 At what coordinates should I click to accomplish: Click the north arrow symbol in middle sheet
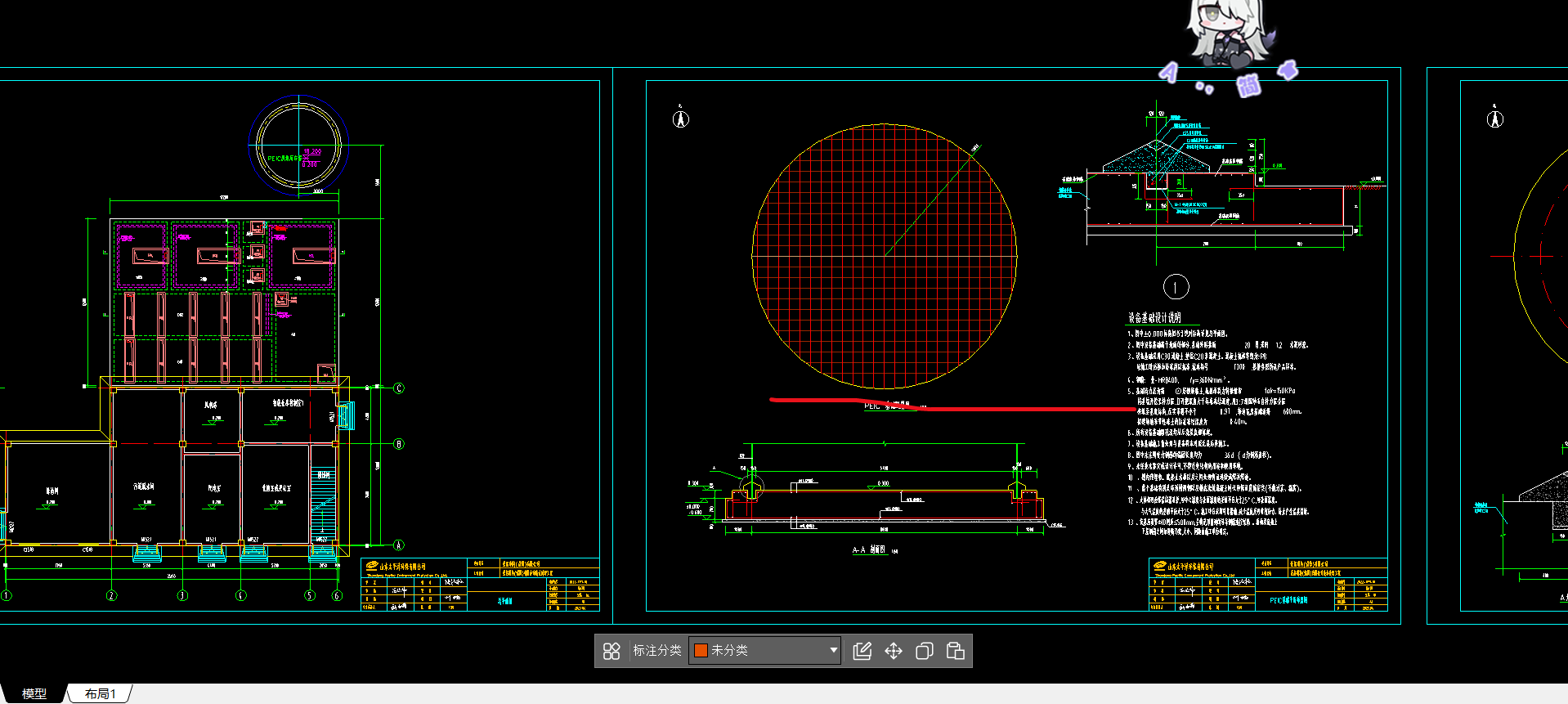pos(680,119)
